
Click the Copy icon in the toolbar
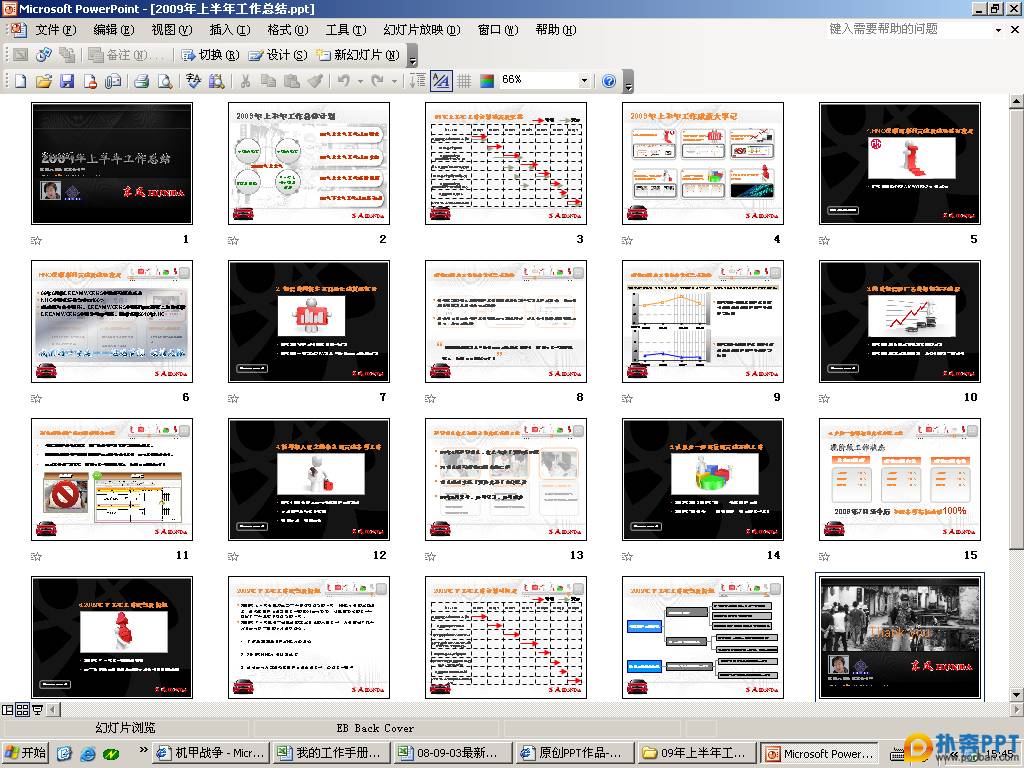tap(268, 81)
